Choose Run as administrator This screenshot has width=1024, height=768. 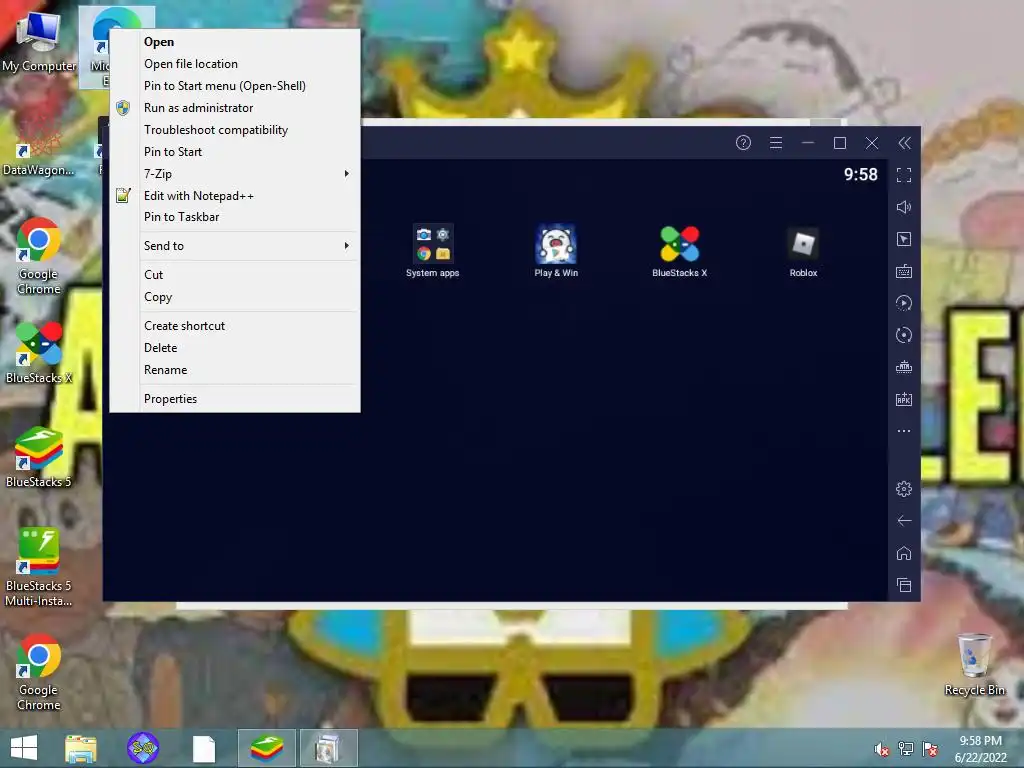(235, 108)
